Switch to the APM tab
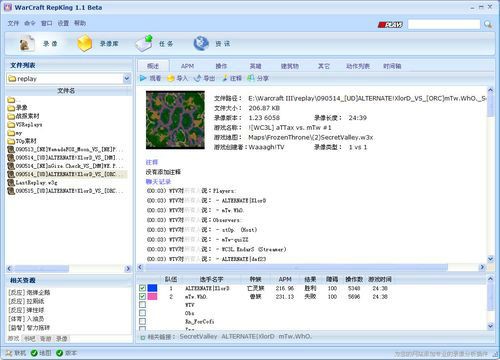500x360 pixels. (x=187, y=66)
